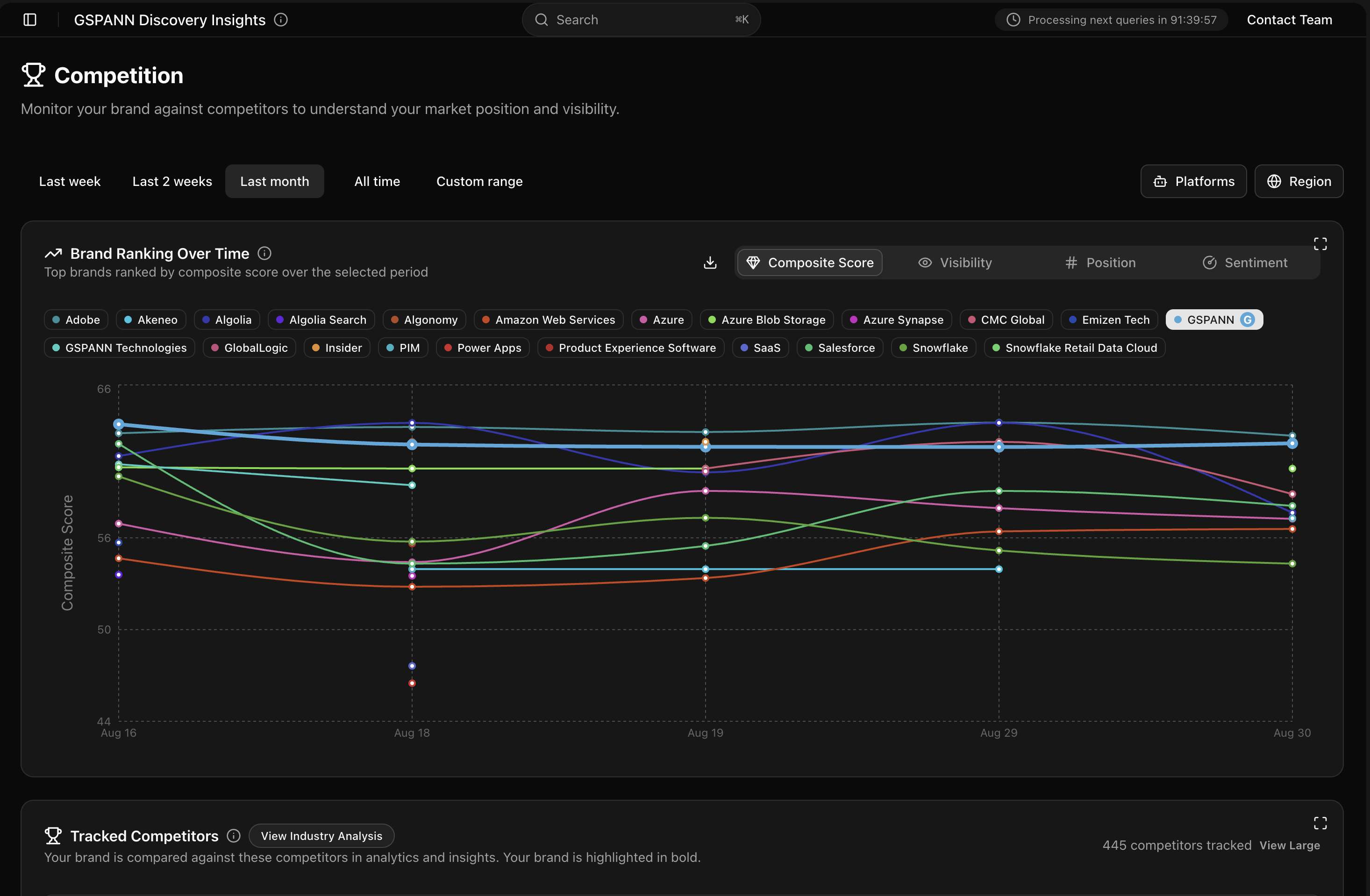Expand Brand Ranking chart to fullscreen
Image resolution: width=1370 pixels, height=896 pixels.
[x=1320, y=244]
